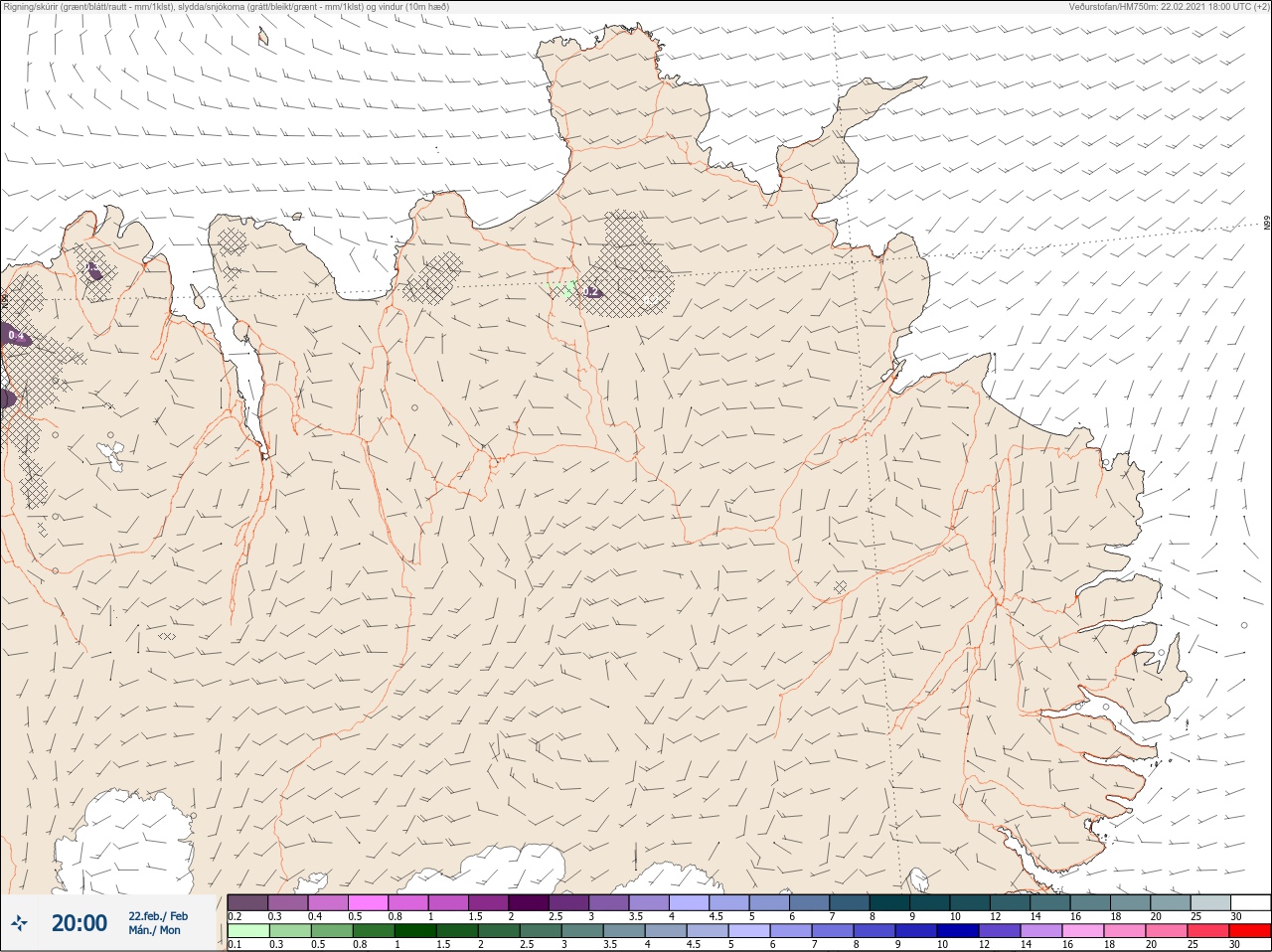The image size is (1272, 952).
Task: Click the 0.4 precipitation value label on map
Action: (x=16, y=336)
